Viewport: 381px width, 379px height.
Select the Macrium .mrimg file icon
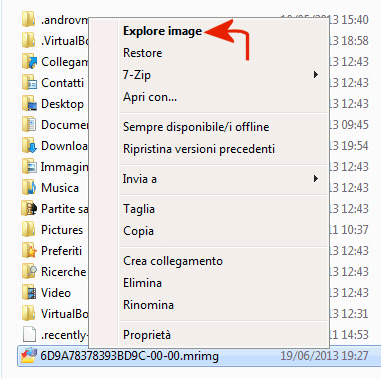pos(29,356)
